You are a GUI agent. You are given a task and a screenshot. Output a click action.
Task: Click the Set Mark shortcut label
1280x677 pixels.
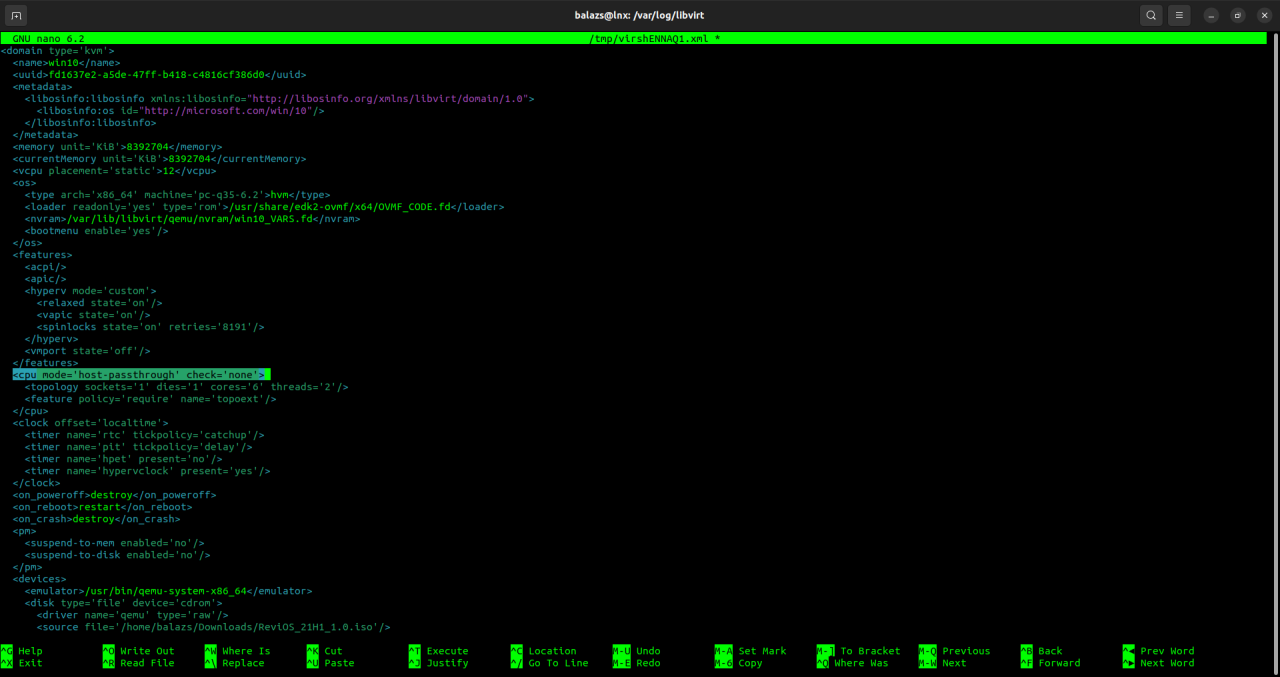(x=762, y=651)
